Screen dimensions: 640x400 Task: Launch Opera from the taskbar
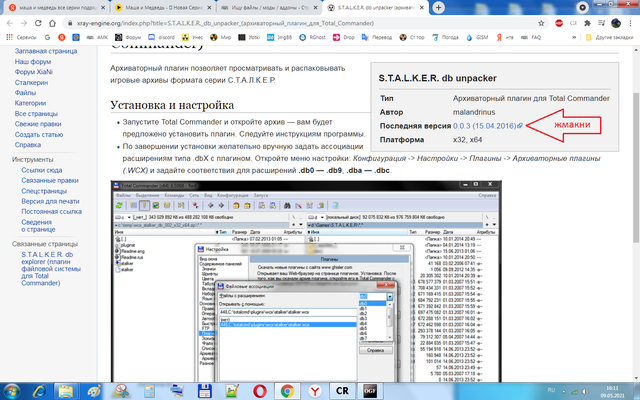point(260,391)
